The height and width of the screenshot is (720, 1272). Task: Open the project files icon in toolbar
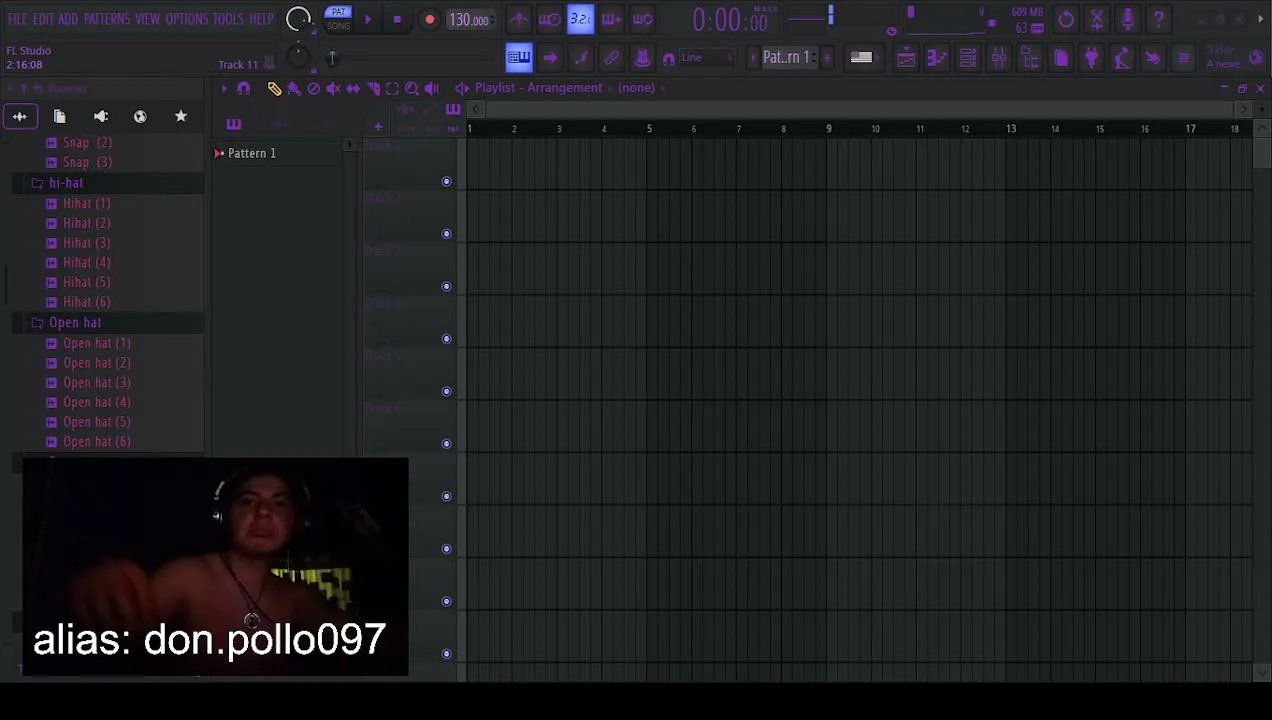pyautogui.click(x=1061, y=58)
